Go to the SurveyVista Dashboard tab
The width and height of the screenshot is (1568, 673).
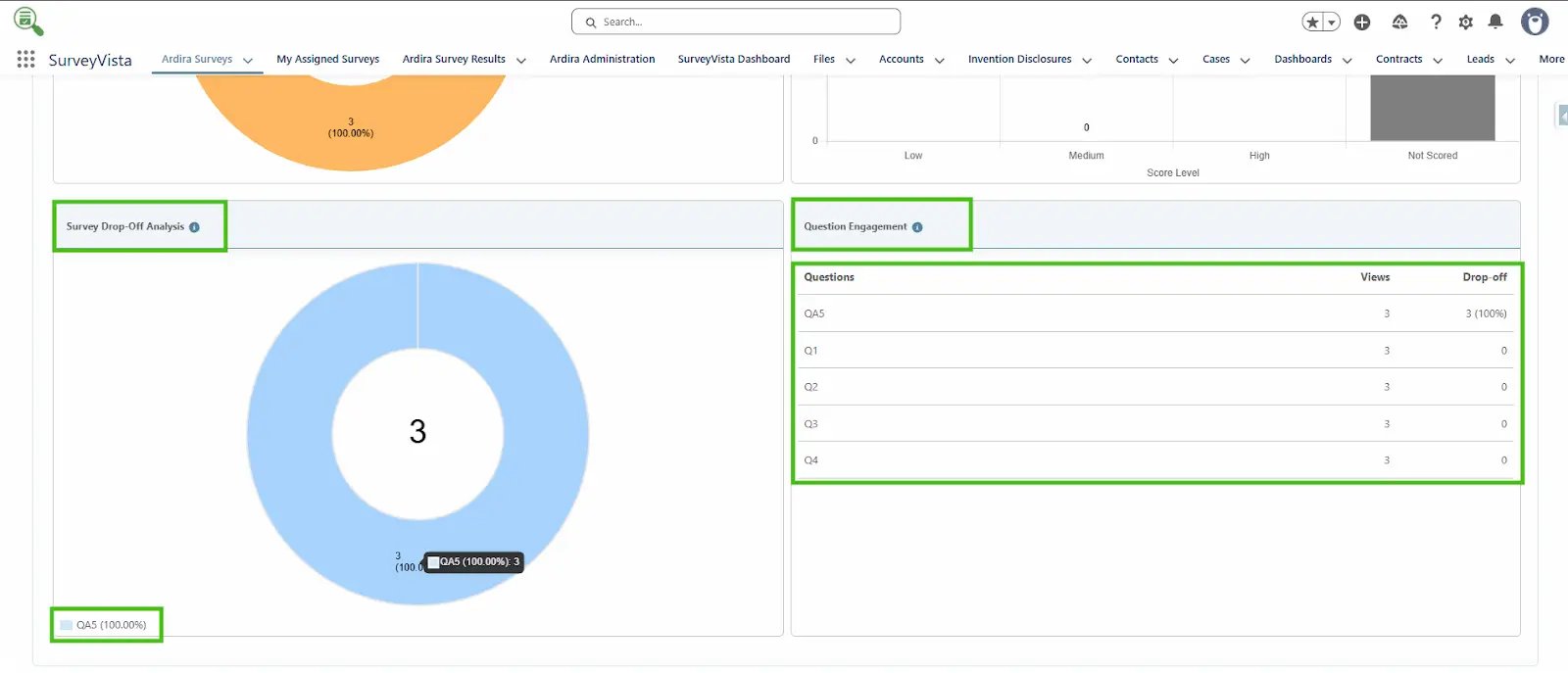click(734, 60)
